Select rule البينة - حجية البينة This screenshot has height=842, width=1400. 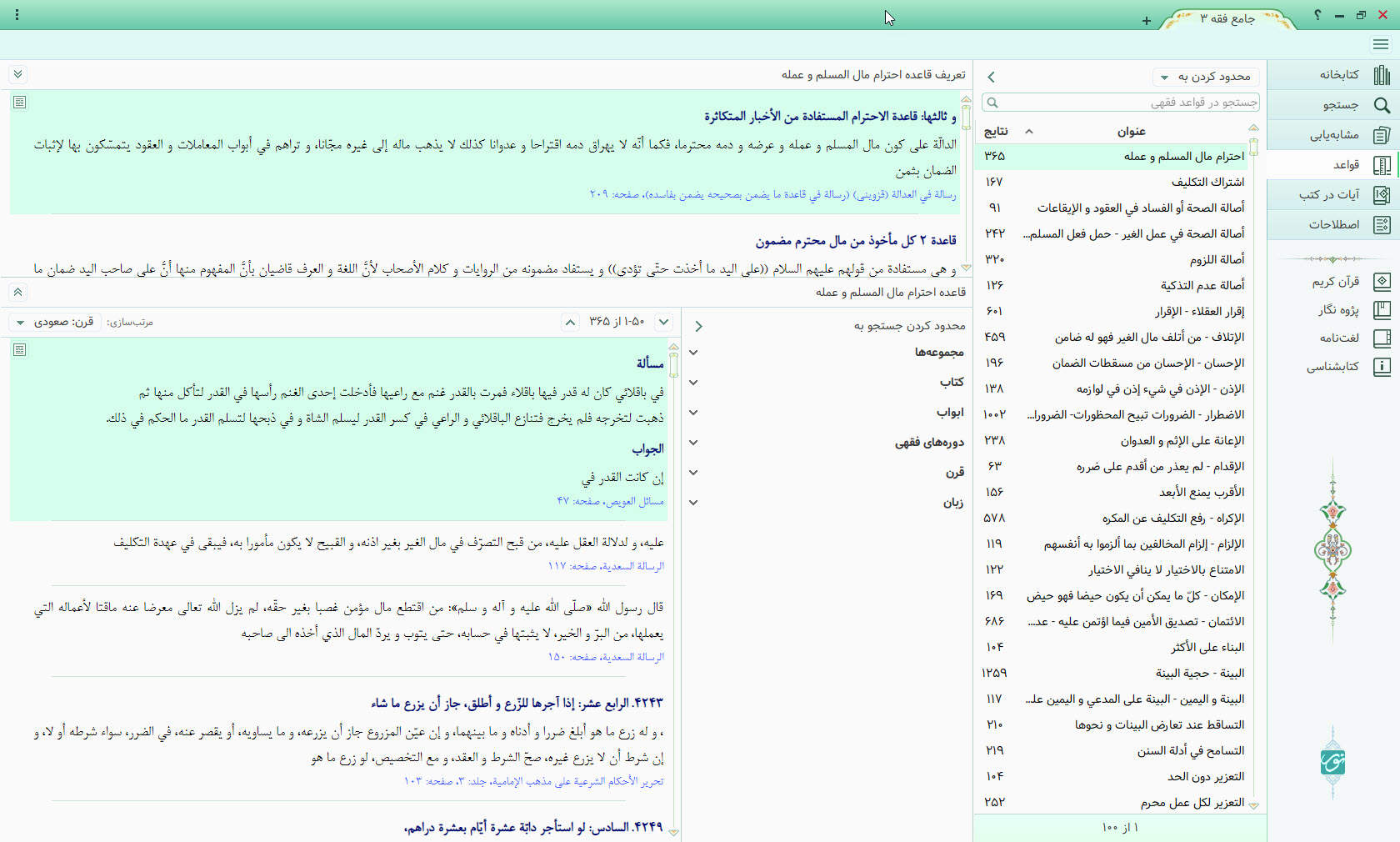pyautogui.click(x=1112, y=673)
